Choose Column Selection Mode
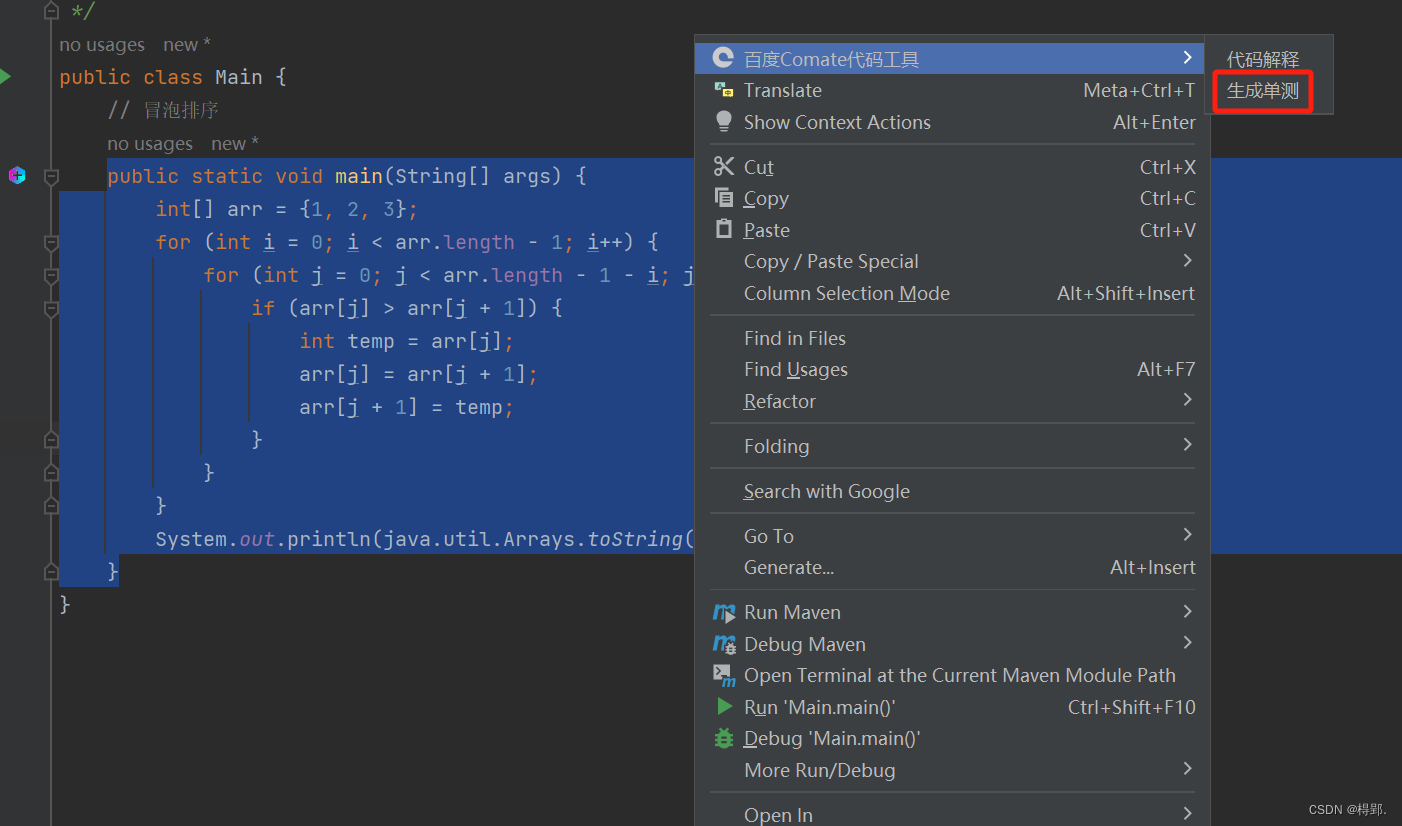 pyautogui.click(x=953, y=293)
